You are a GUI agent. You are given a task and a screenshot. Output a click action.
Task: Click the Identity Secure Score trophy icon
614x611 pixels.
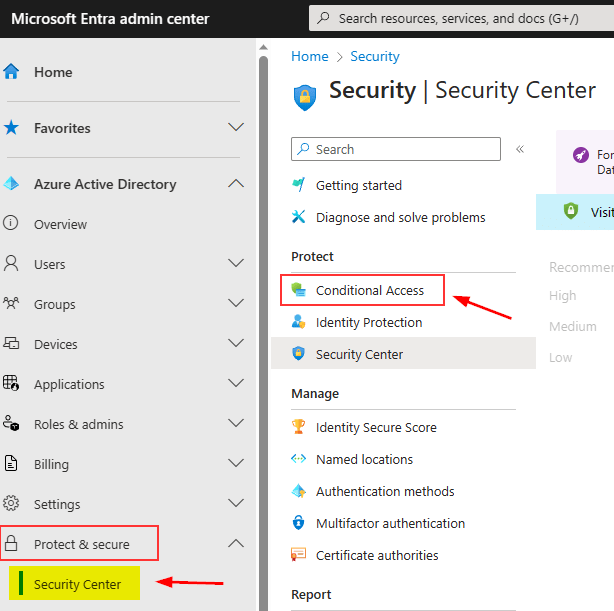click(x=298, y=427)
